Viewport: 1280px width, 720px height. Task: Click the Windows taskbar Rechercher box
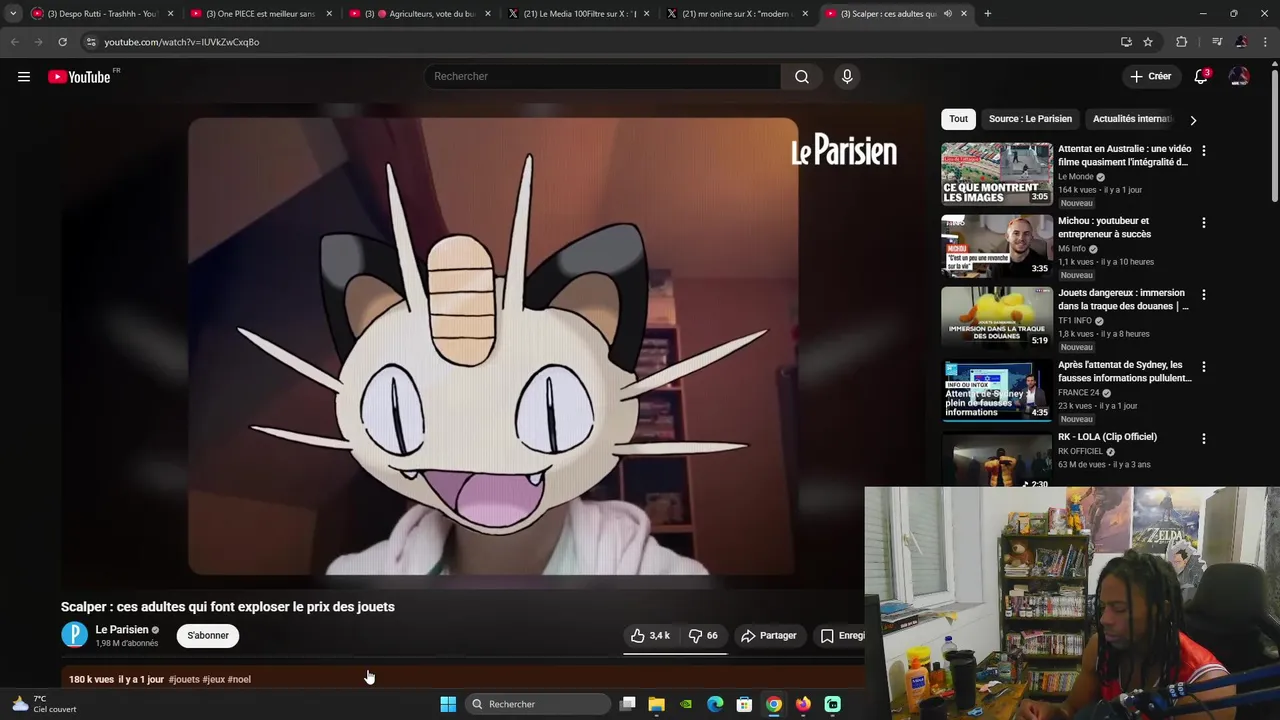coord(539,704)
